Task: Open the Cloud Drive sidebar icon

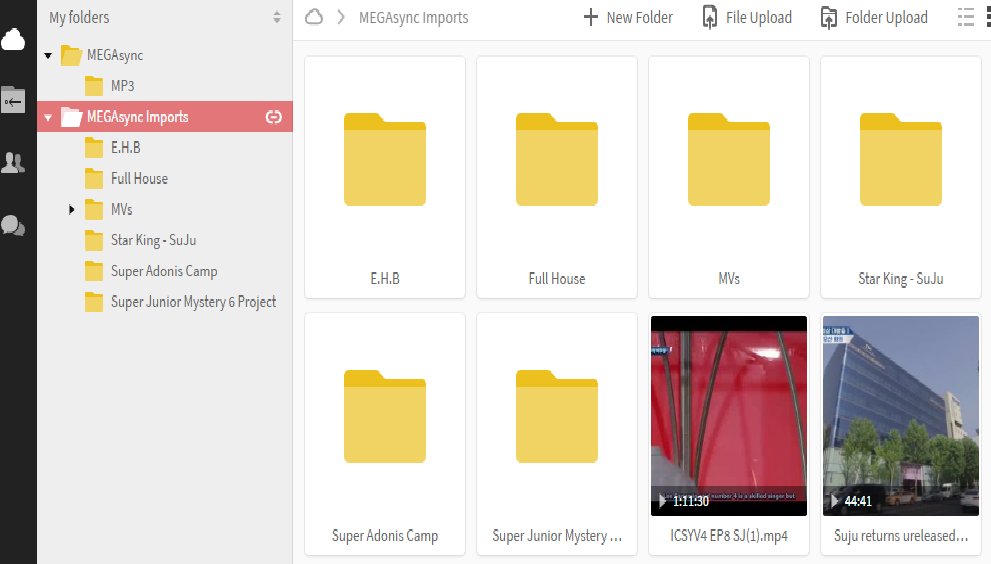Action: click(13, 40)
